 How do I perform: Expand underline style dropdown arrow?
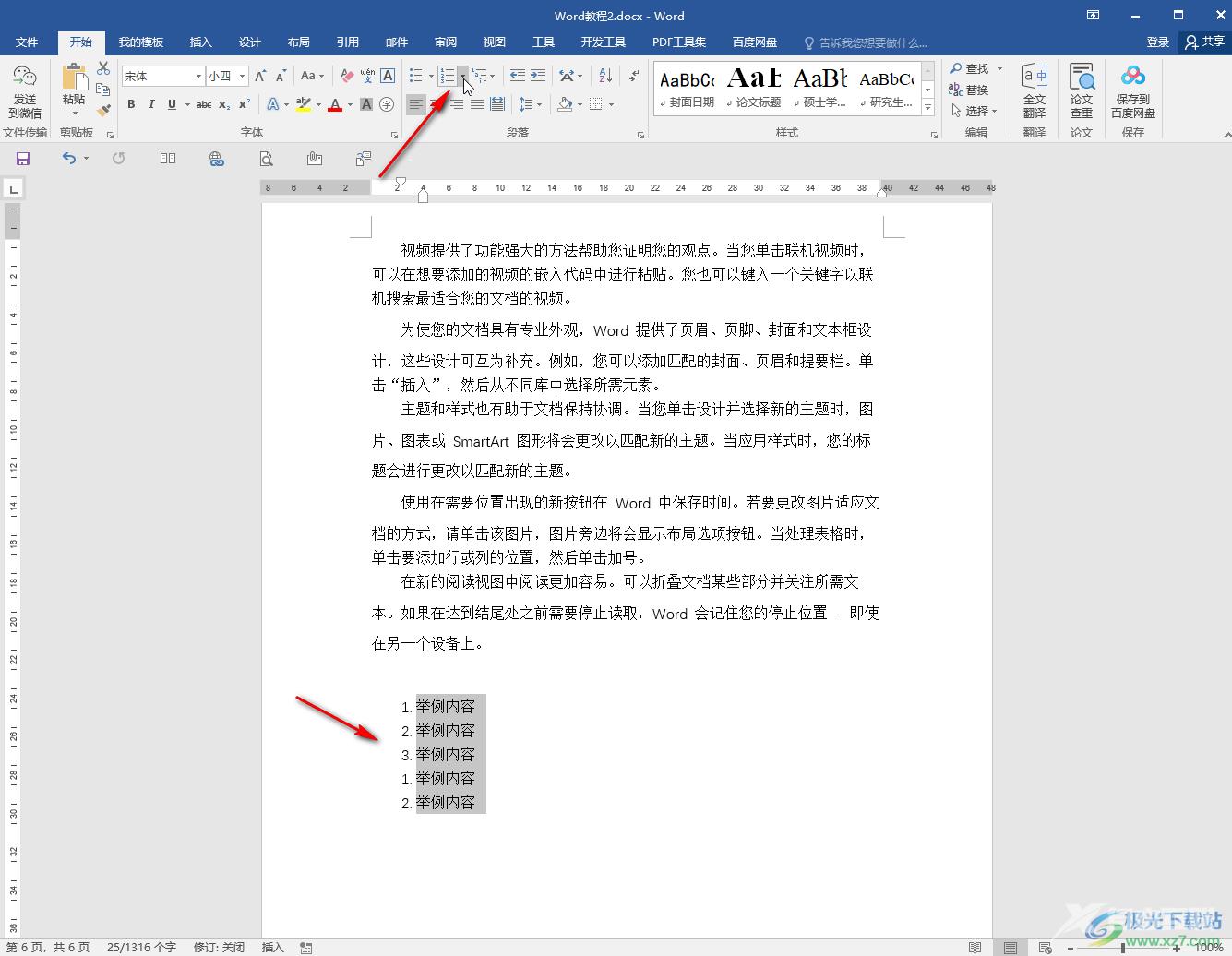pyautogui.click(x=186, y=104)
